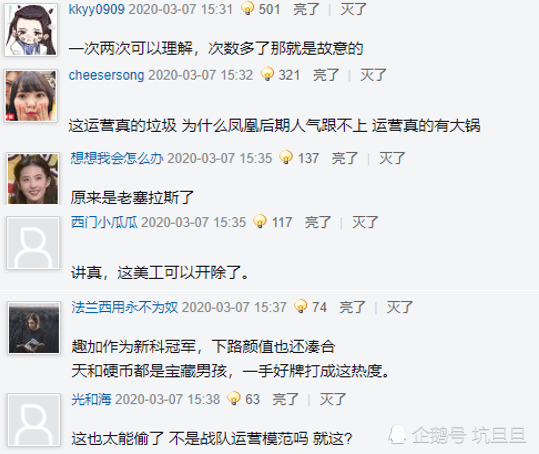Click the lightbulb icon next to 137
The height and width of the screenshot is (454, 539).
point(286,157)
